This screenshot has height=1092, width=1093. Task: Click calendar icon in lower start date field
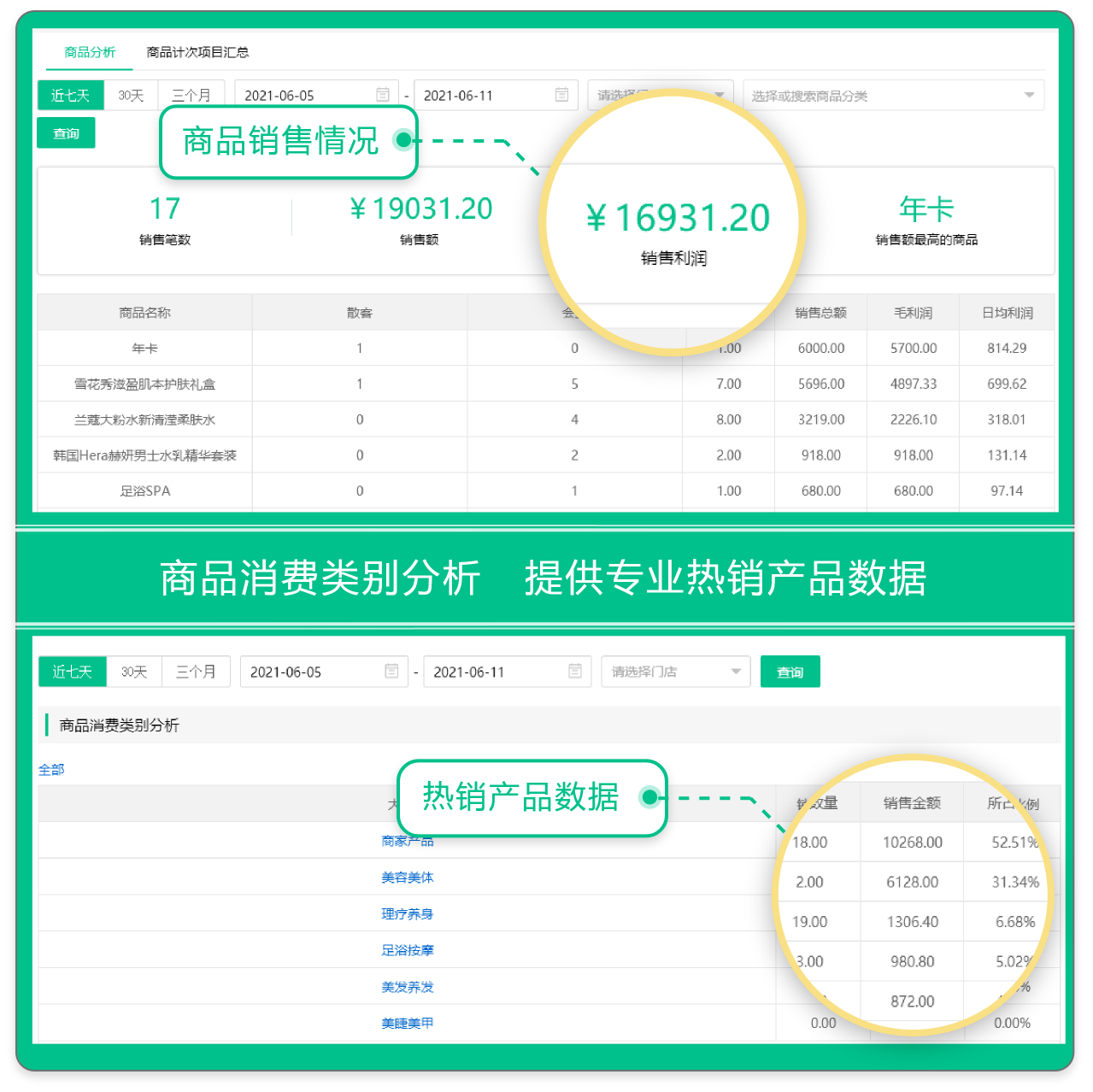click(391, 672)
